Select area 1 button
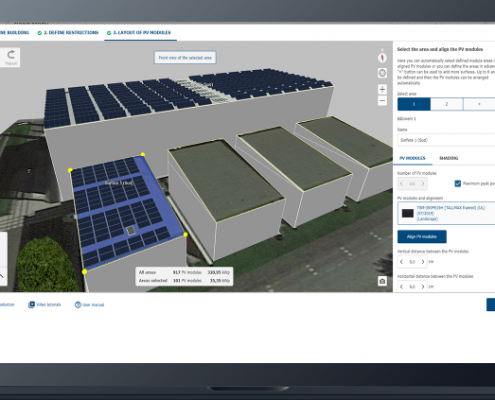Viewport: 495px width, 400px height. [414, 104]
